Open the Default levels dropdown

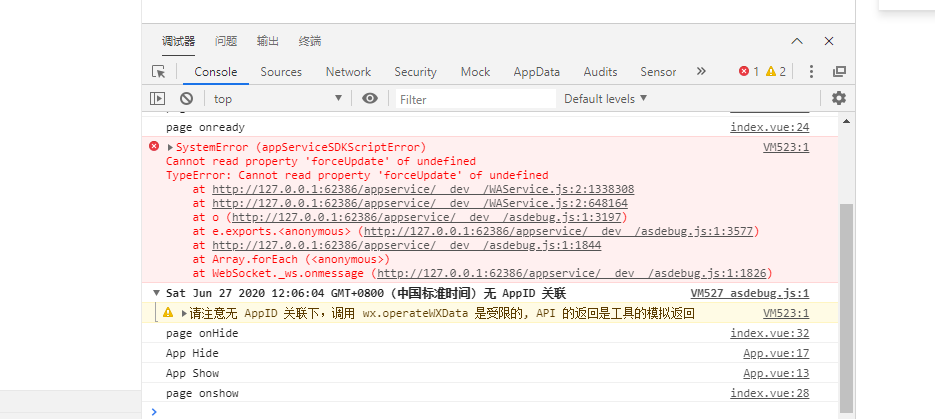(605, 98)
